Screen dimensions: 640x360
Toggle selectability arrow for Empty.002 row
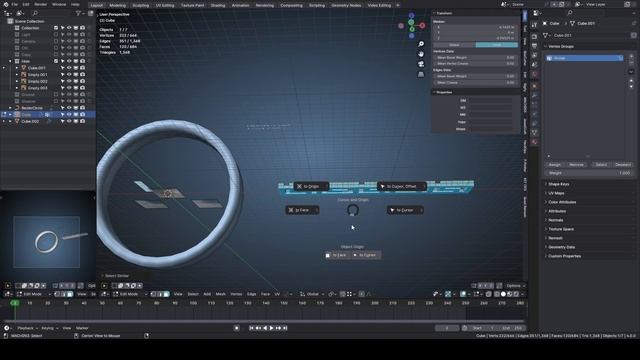62,81
